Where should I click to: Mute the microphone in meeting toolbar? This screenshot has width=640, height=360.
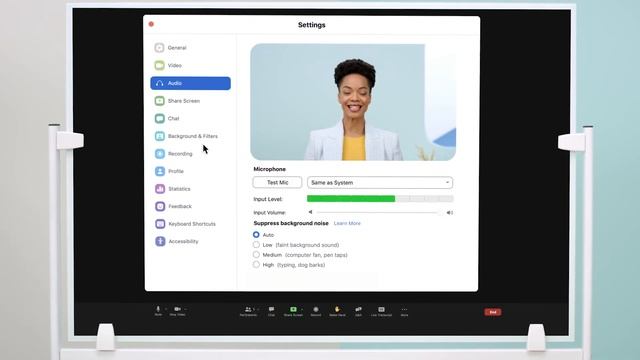158,311
